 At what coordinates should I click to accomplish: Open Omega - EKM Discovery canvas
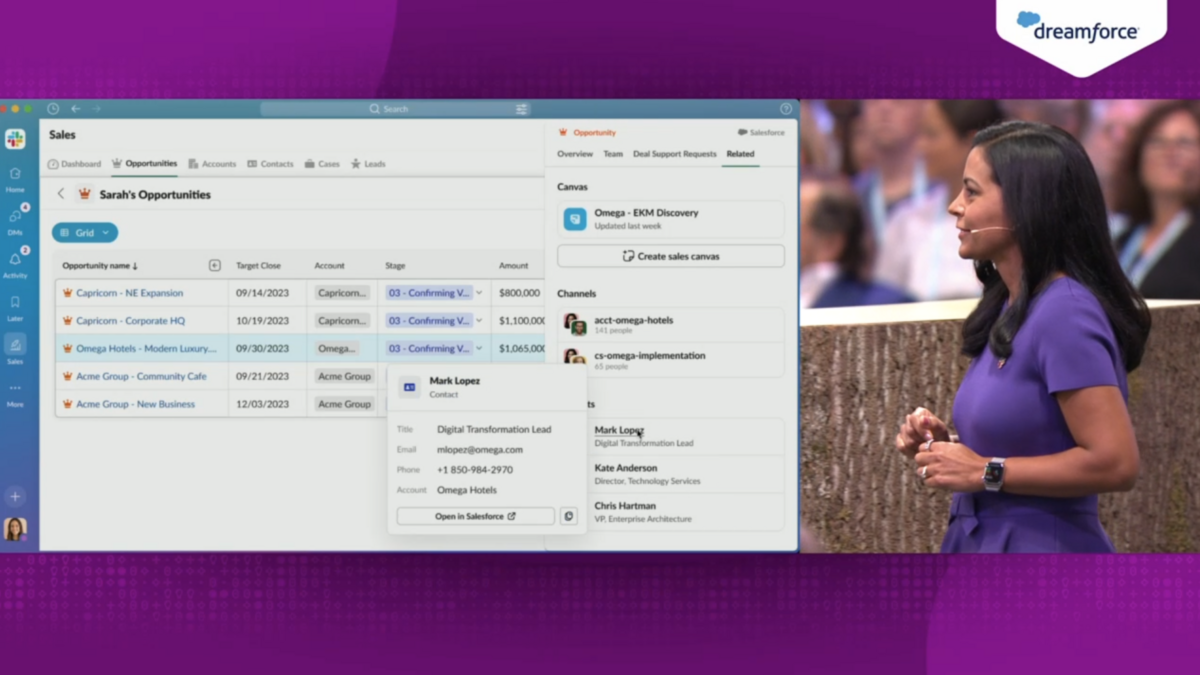coord(671,219)
